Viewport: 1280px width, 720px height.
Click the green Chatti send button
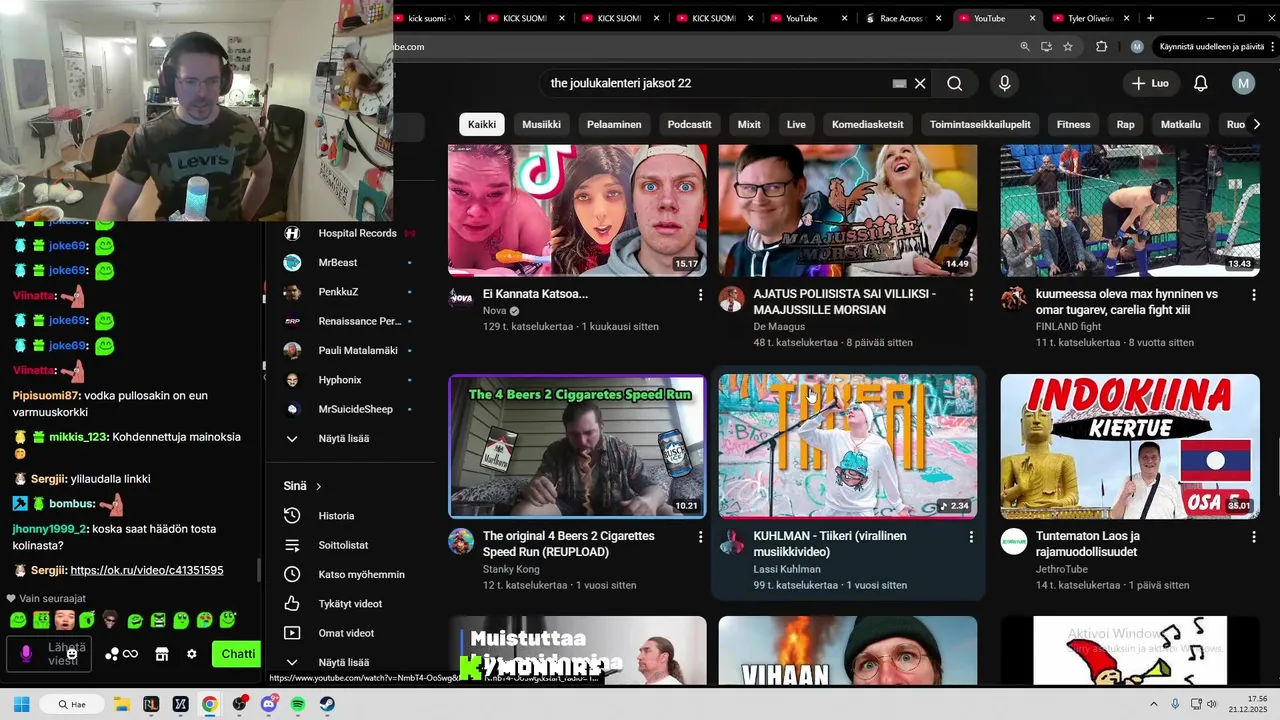click(238, 654)
